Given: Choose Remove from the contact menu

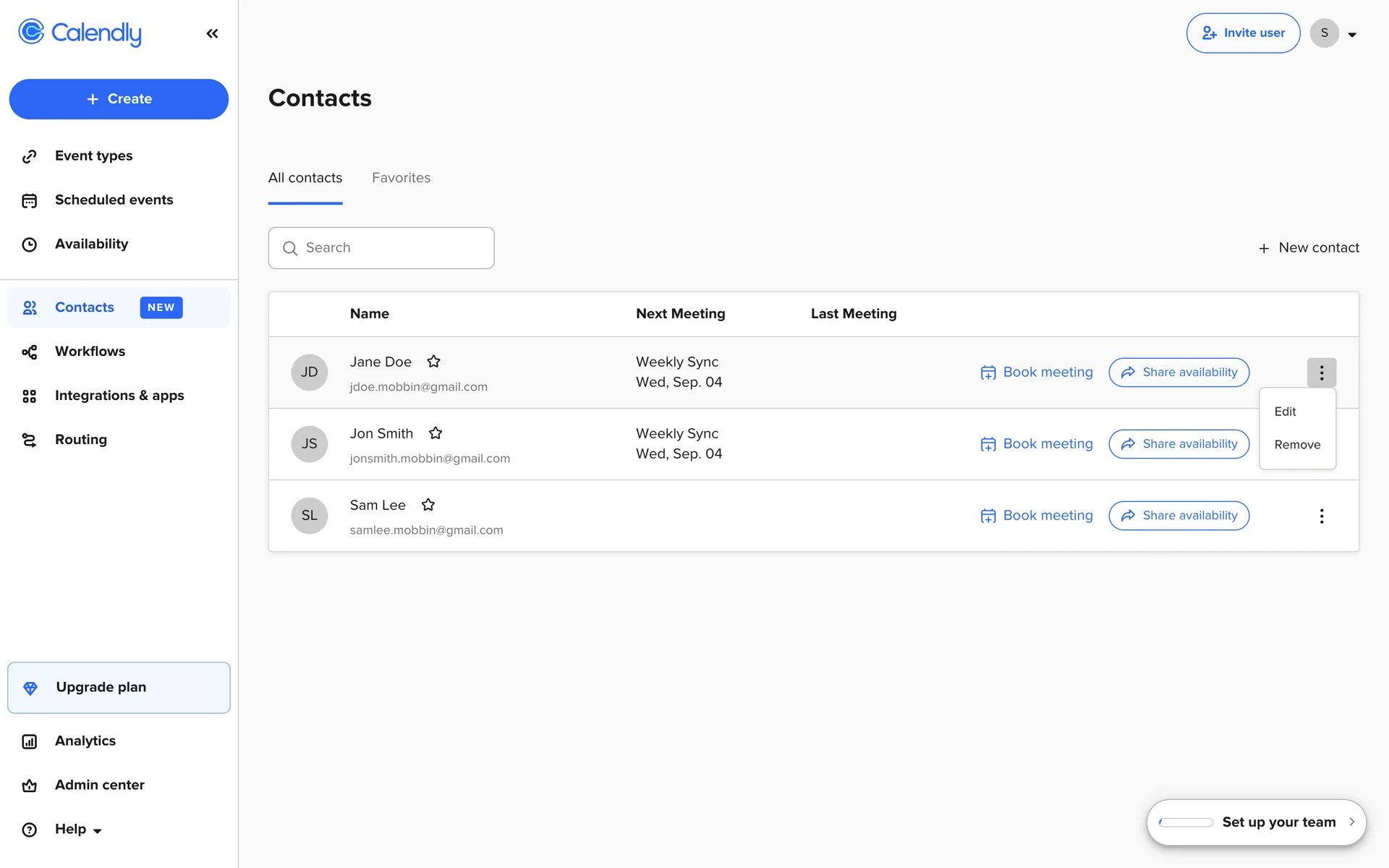Looking at the screenshot, I should click(x=1296, y=444).
